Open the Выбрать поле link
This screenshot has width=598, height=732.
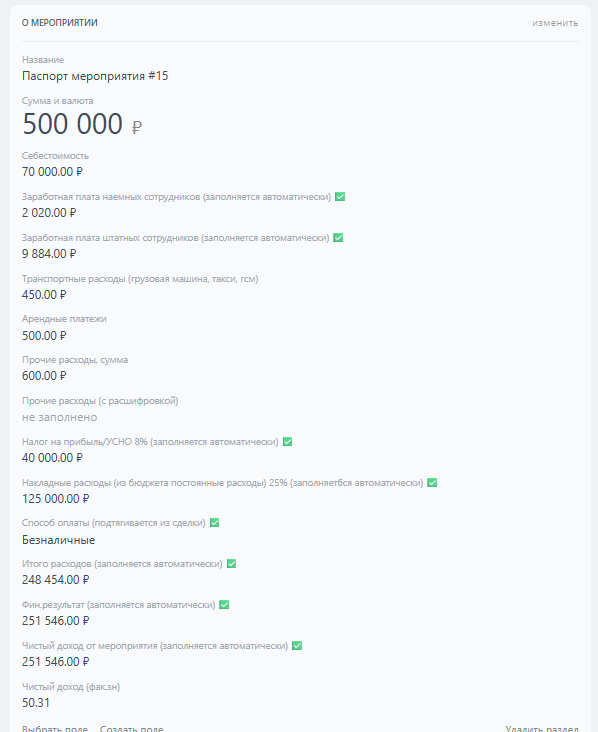55,728
